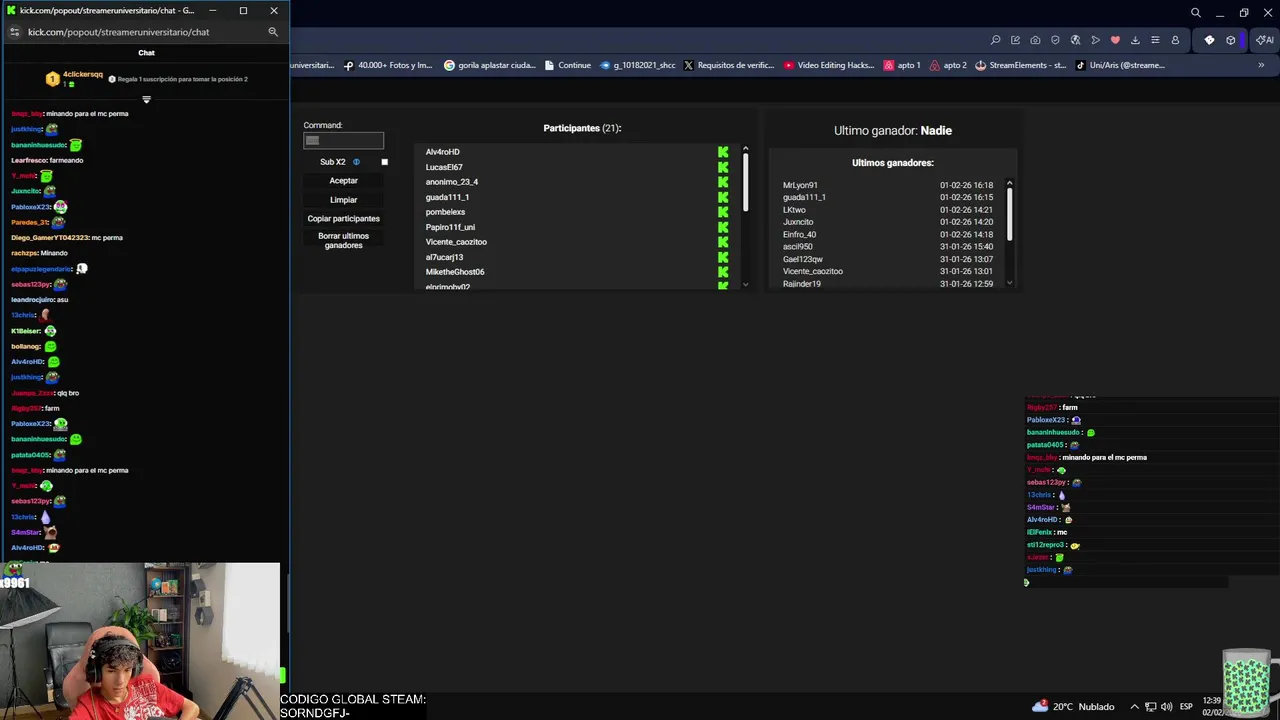This screenshot has width=1280, height=720.
Task: Open '40.000+ Fotos y Im...' bookmark
Action: [x=388, y=65]
